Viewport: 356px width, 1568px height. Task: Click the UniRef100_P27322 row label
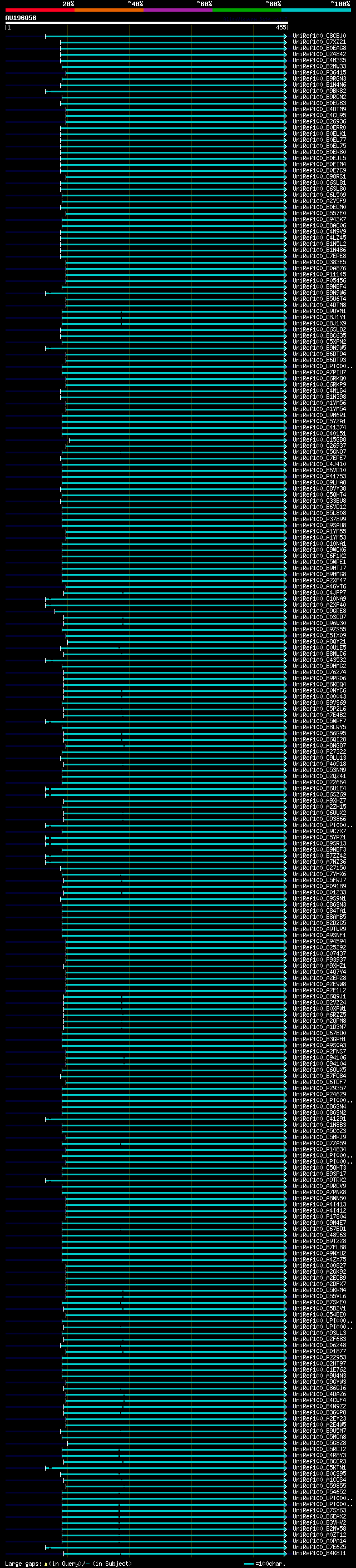coord(319,752)
